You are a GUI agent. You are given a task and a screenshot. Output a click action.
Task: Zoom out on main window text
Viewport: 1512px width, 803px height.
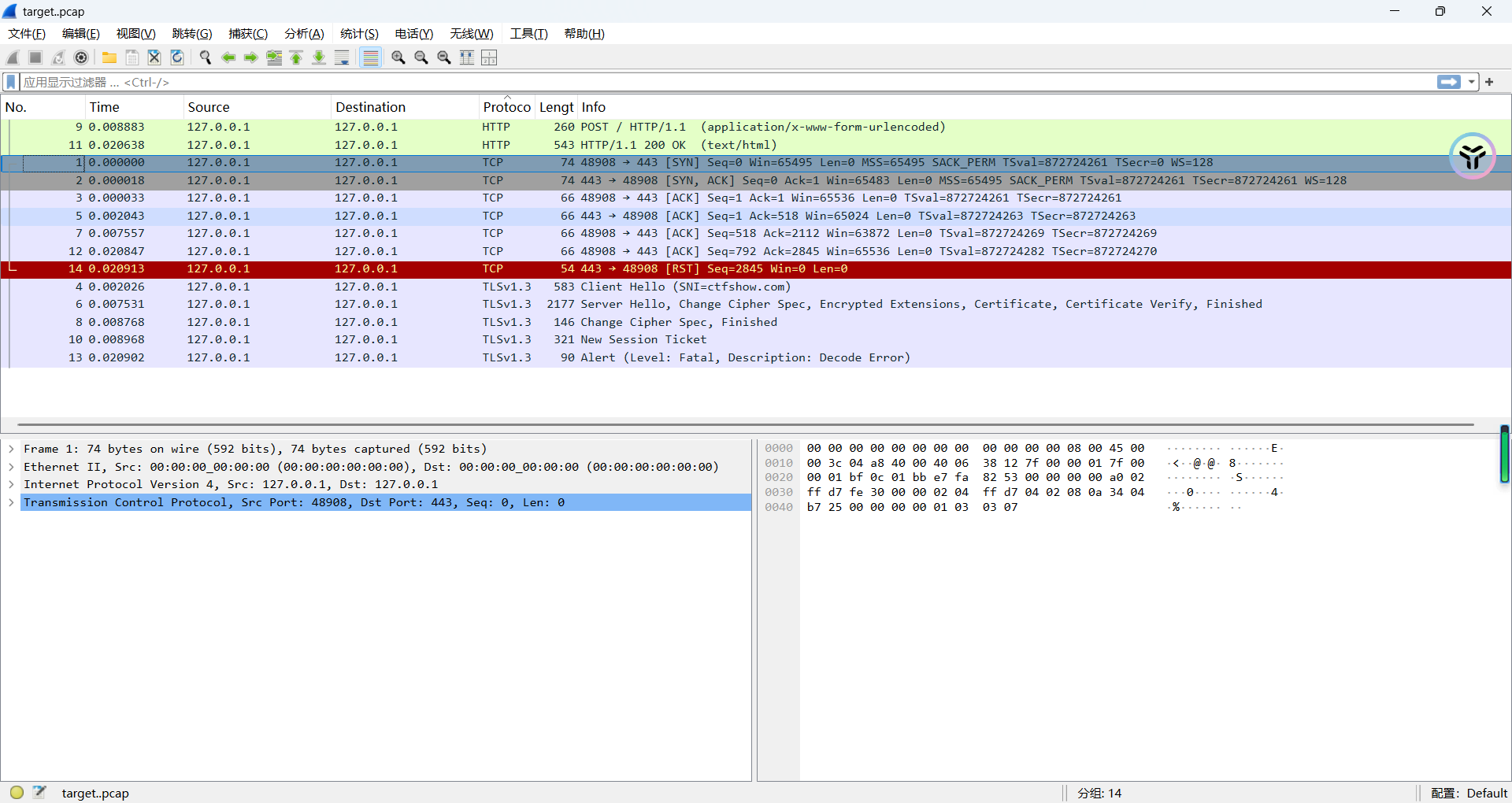coord(421,57)
